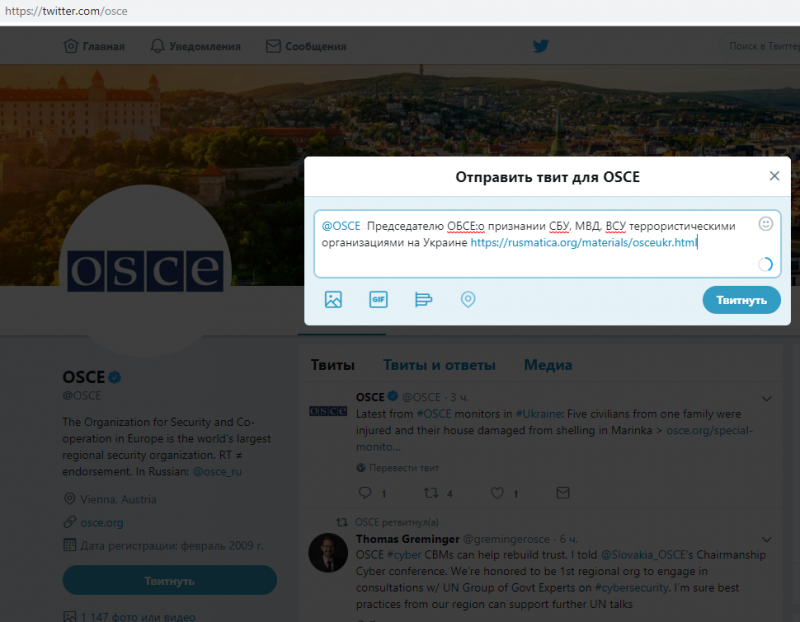Like the OSCE Marinka tweet

pos(497,493)
